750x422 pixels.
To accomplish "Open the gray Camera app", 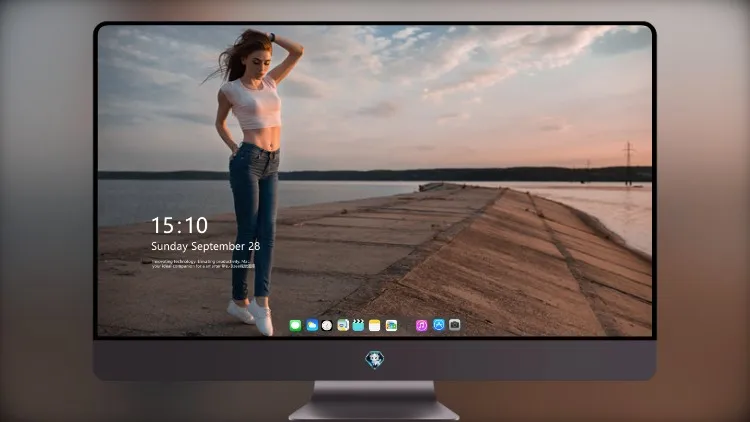I will click(454, 325).
